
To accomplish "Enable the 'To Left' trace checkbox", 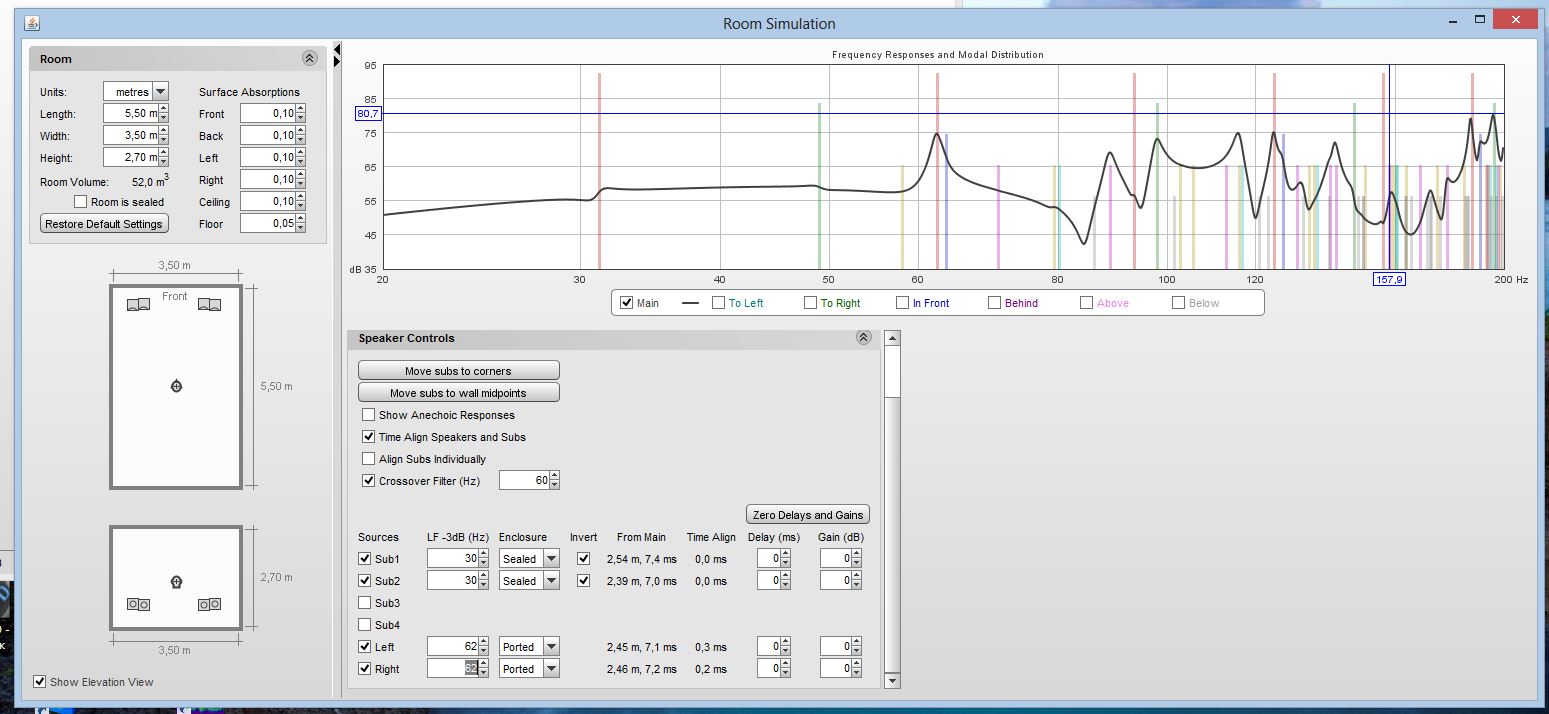I will pos(719,303).
